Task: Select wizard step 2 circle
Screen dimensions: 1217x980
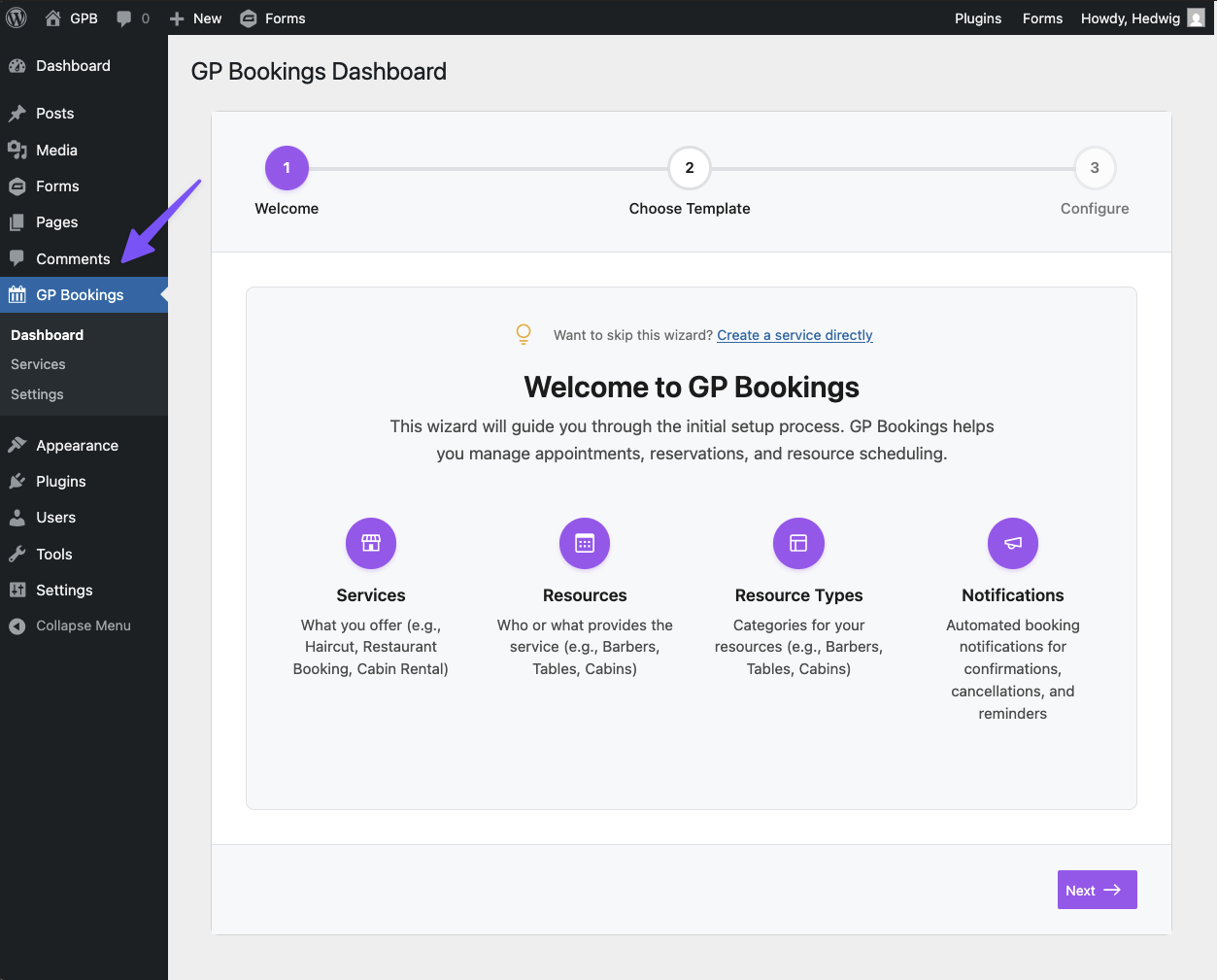Action: pos(690,168)
